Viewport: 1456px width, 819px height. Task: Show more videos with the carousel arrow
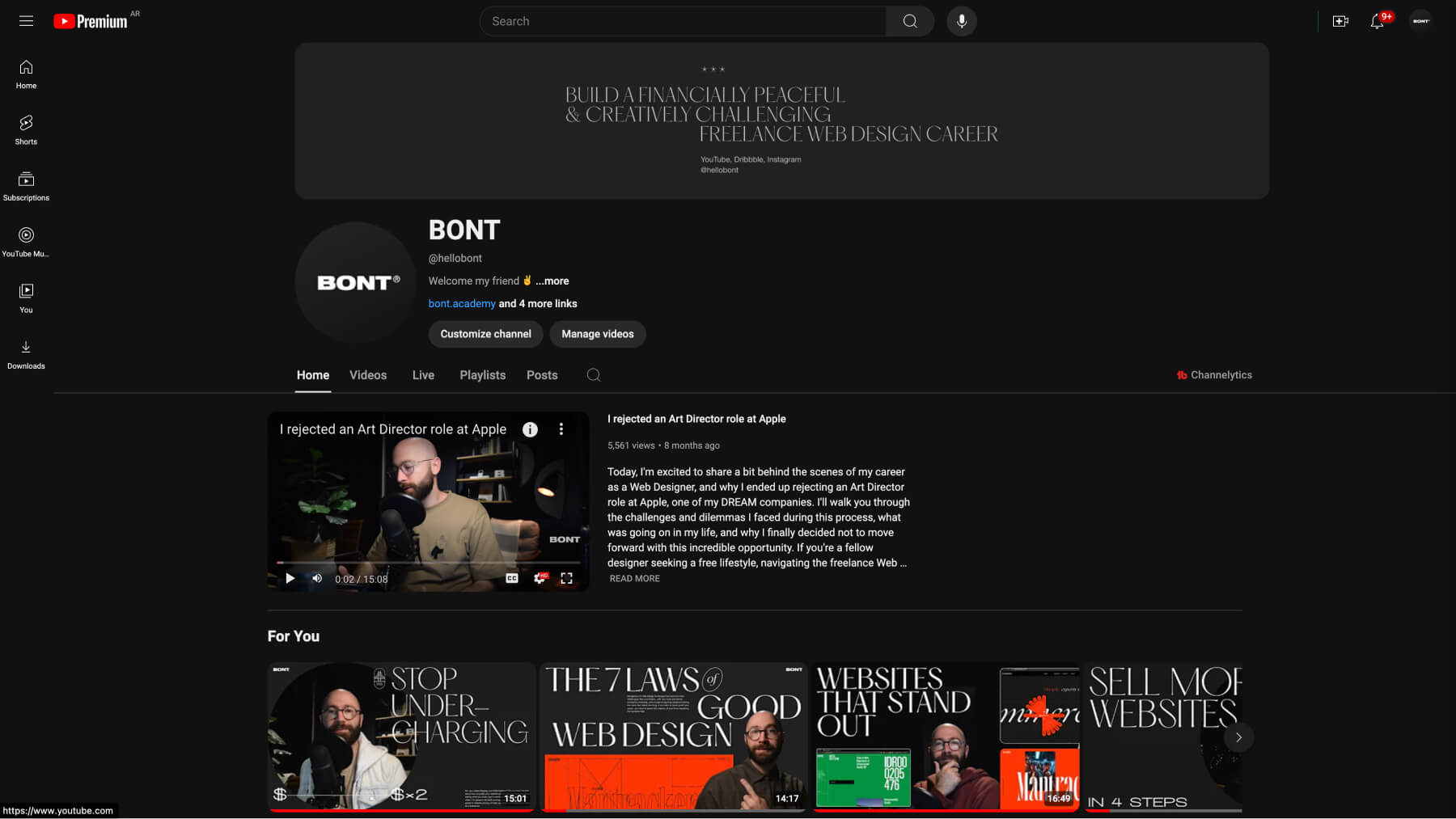(1238, 737)
